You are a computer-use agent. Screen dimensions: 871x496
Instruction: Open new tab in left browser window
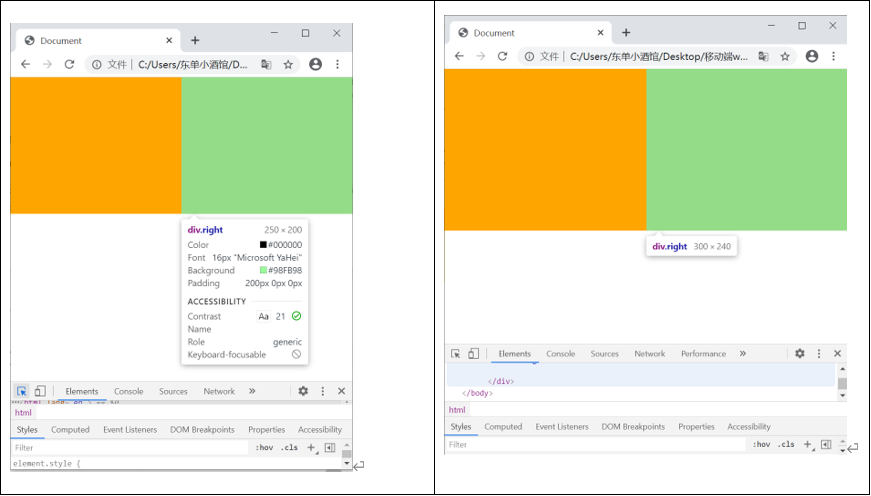click(195, 41)
